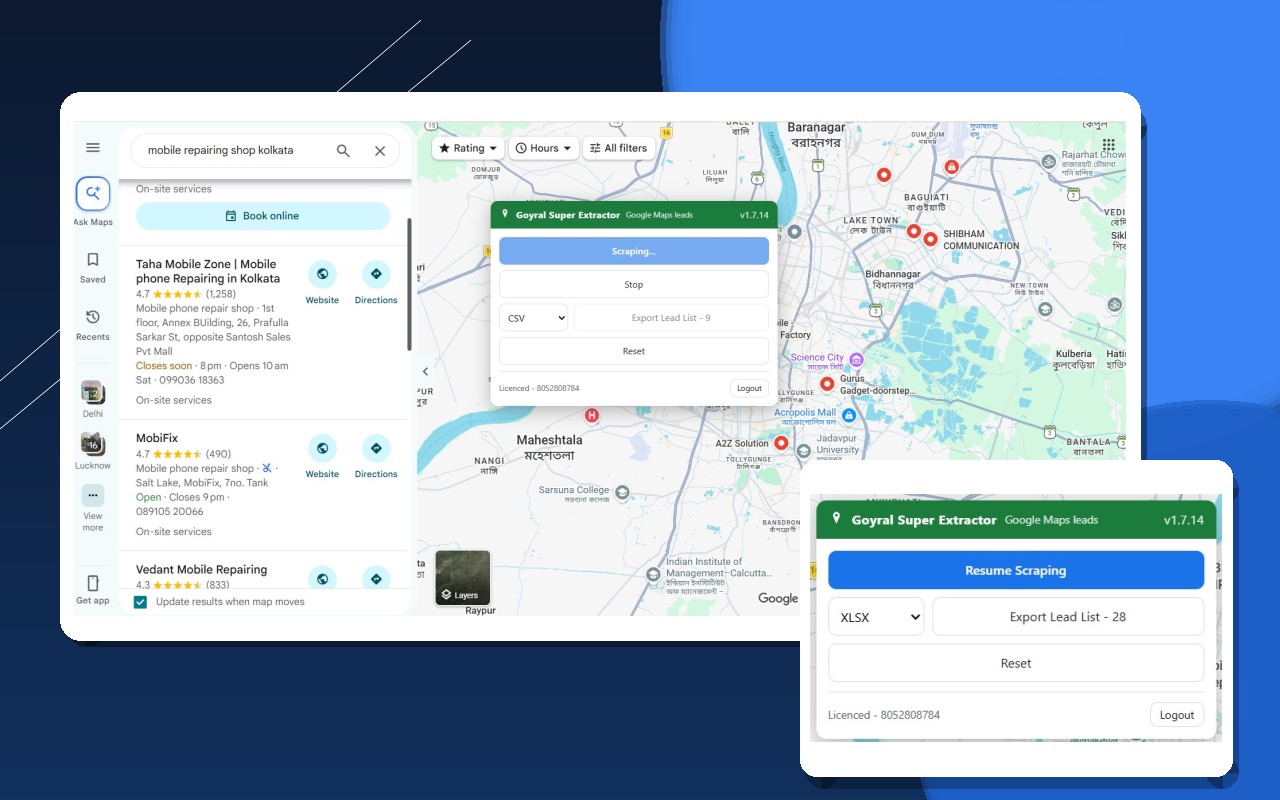The image size is (1280, 800).
Task: Click the search magnifier icon
Action: pos(343,151)
